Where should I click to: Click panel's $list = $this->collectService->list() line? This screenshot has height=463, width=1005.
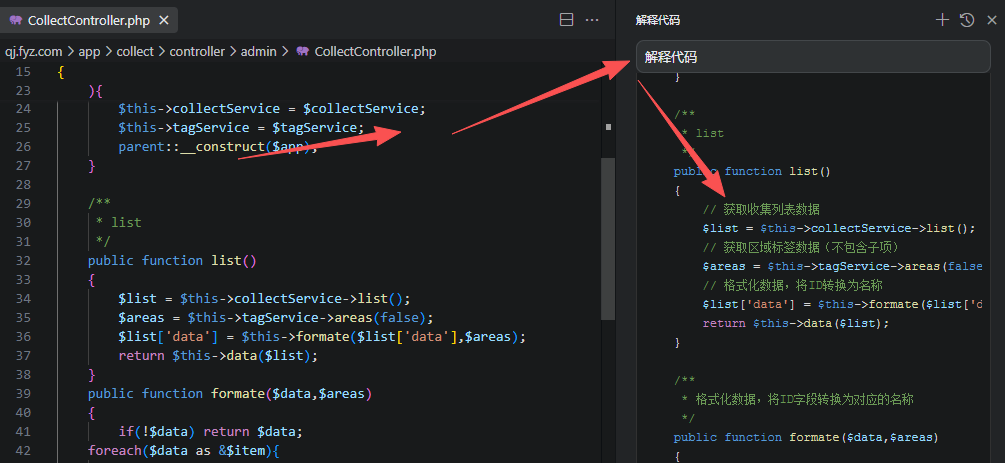coord(839,228)
